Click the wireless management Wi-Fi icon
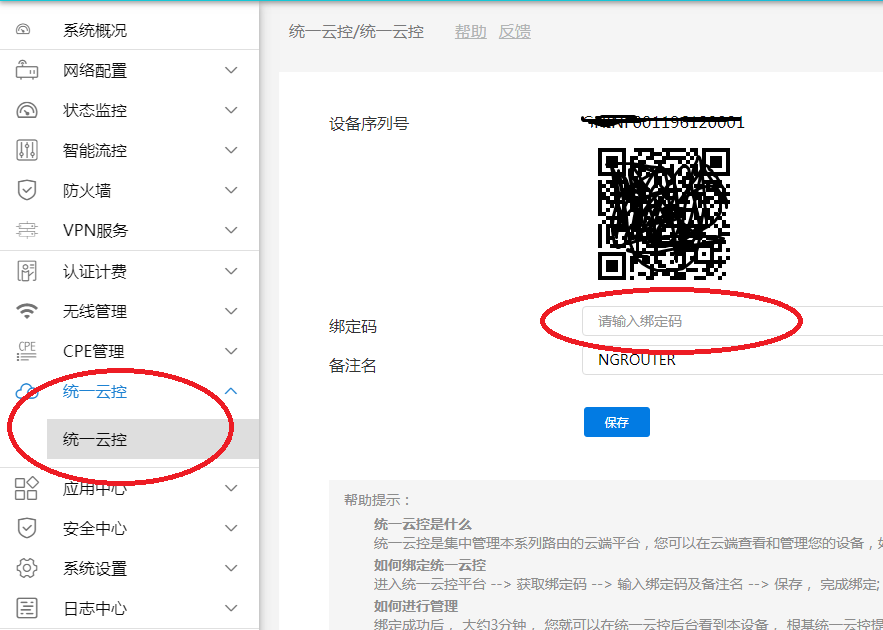 tap(27, 311)
